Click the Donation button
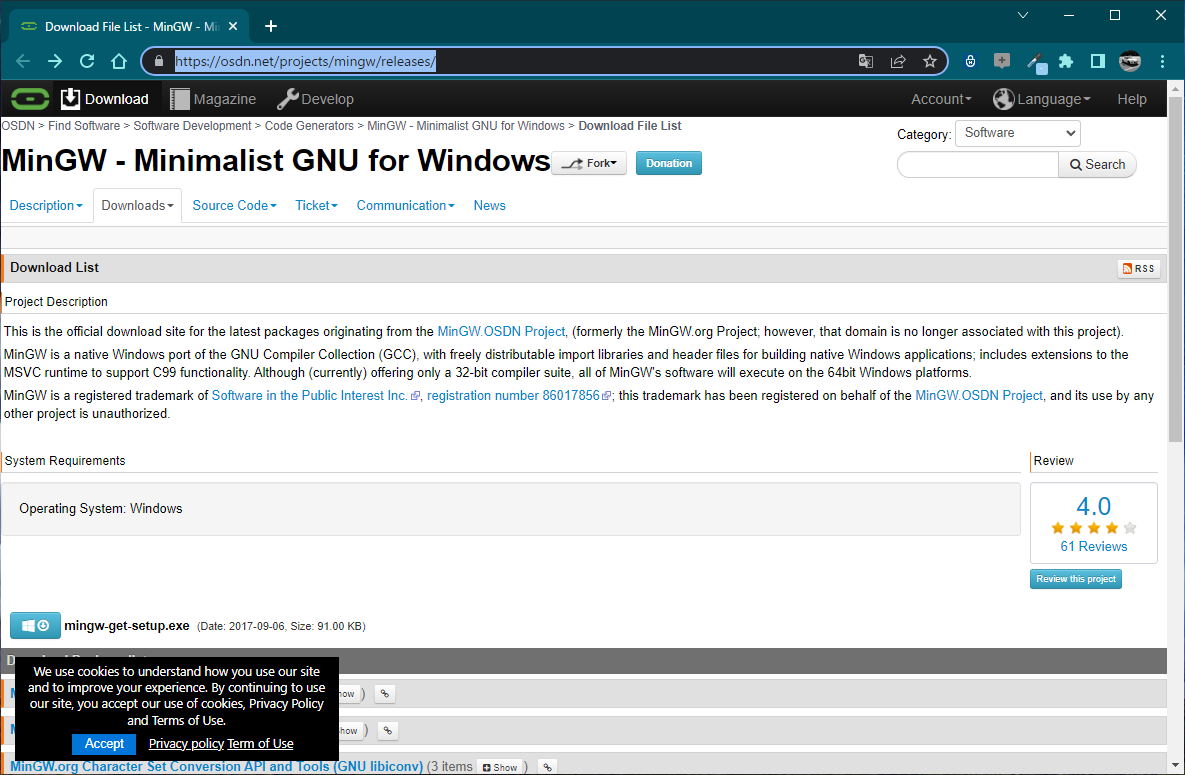1185x775 pixels. pos(668,163)
